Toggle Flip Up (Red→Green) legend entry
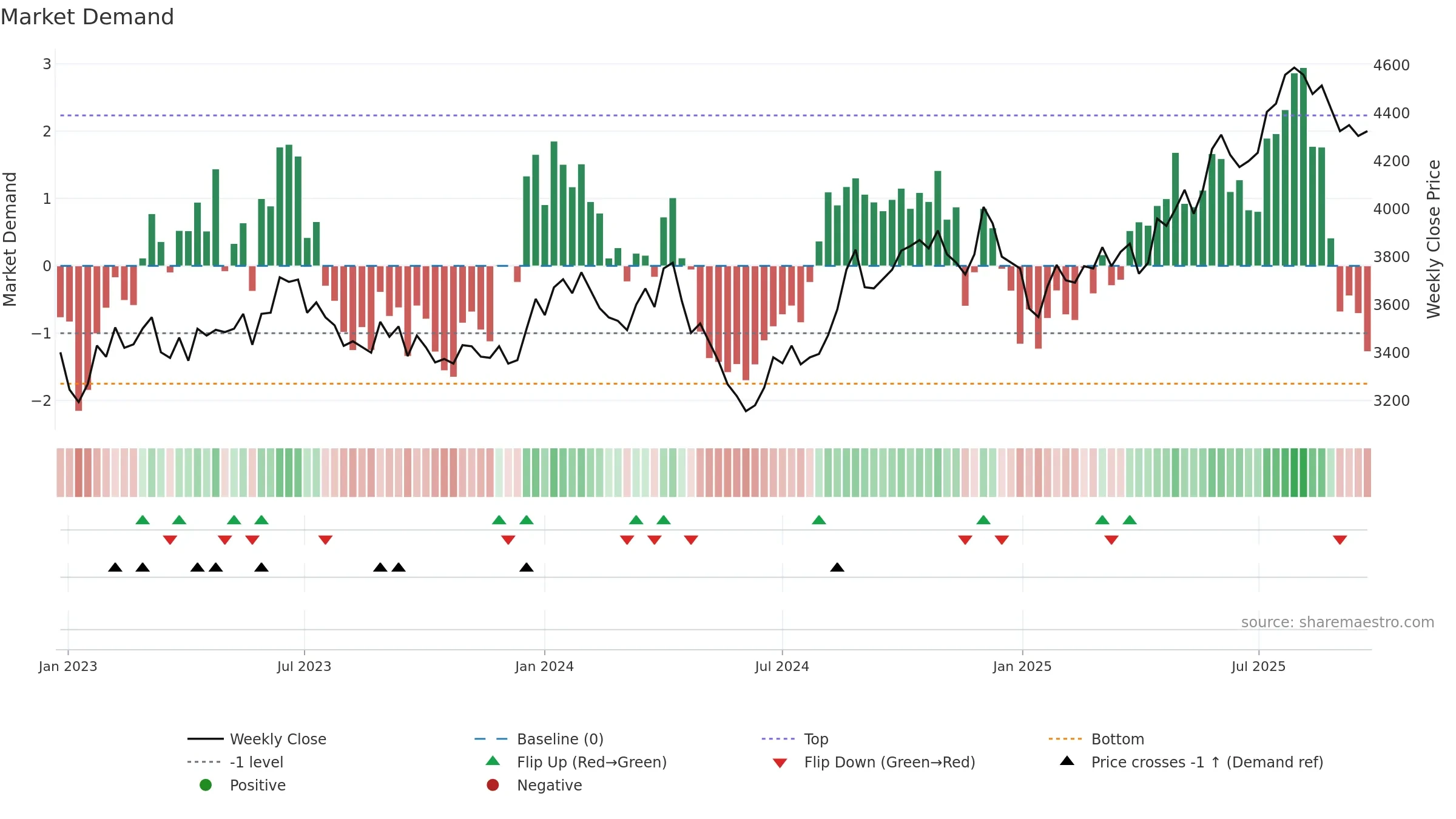The image size is (1456, 819). (576, 762)
